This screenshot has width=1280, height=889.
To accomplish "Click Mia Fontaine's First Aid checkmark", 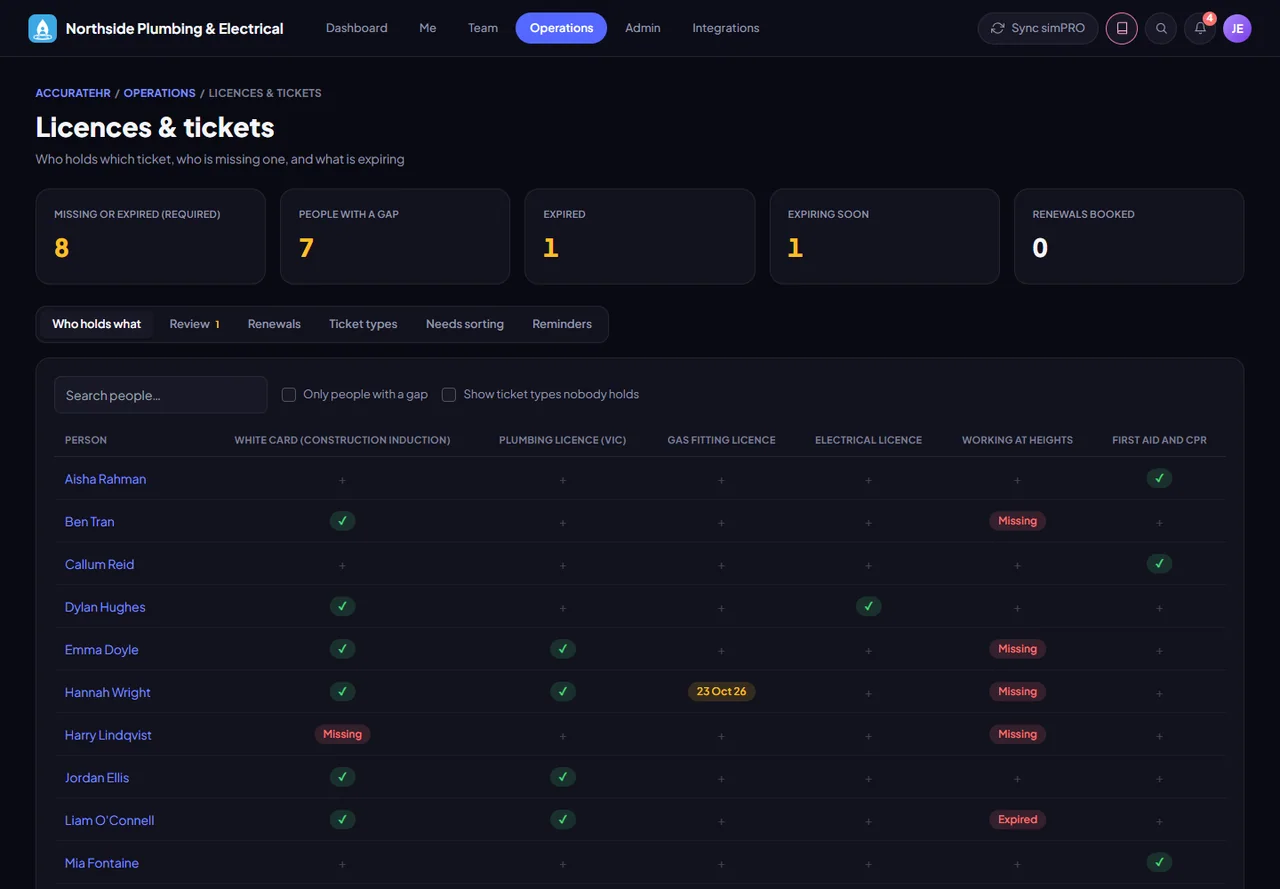I will click(x=1159, y=861).
